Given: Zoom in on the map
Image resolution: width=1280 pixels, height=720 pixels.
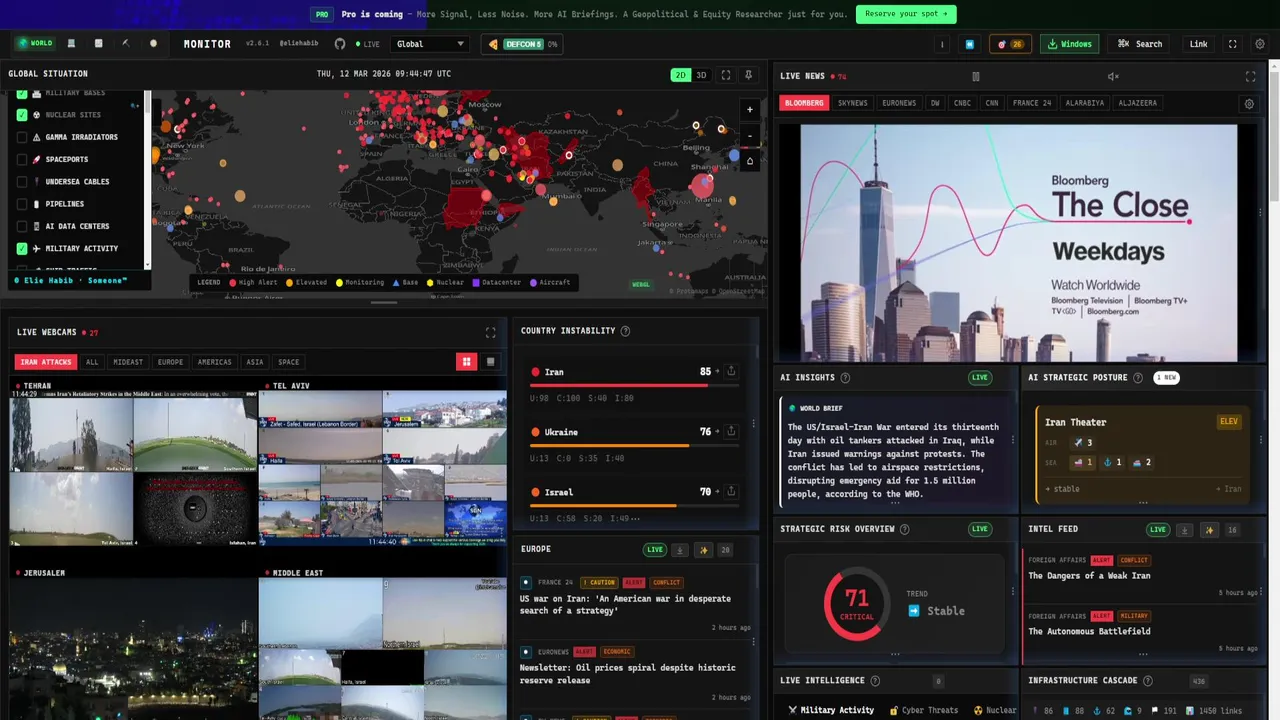Looking at the screenshot, I should [x=750, y=109].
